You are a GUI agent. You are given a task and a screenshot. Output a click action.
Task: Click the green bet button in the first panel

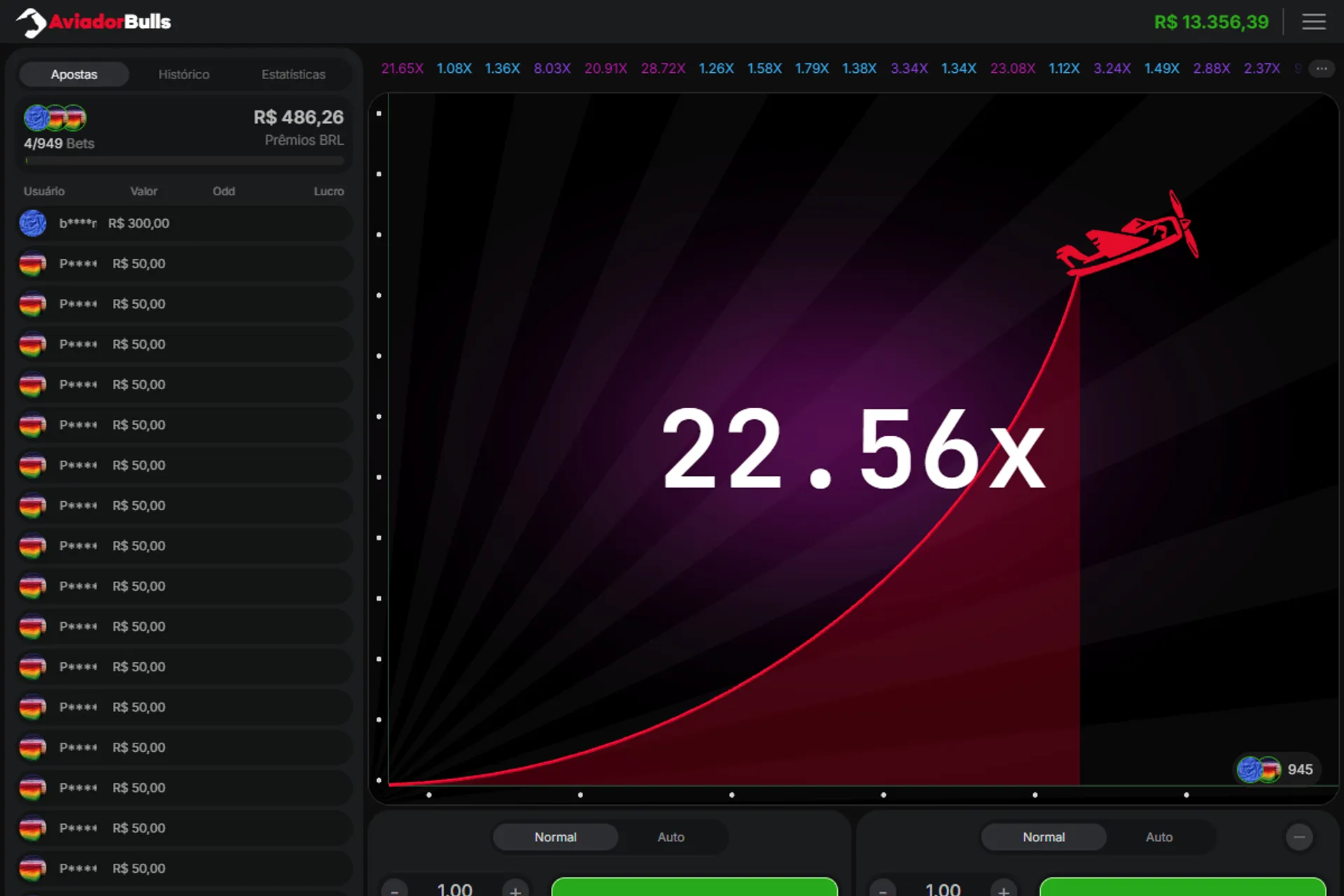click(694, 887)
